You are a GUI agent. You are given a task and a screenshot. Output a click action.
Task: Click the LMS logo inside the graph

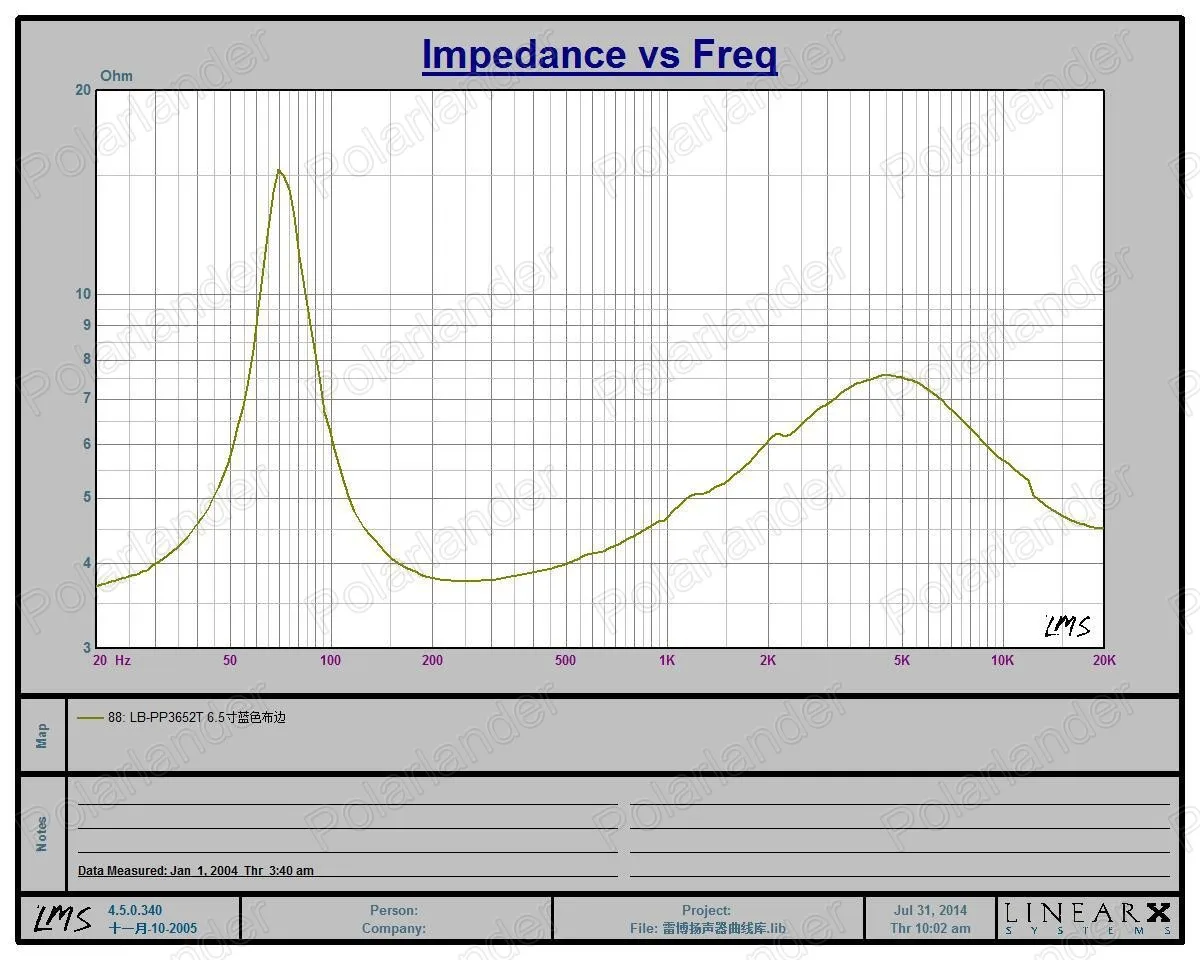click(1067, 626)
